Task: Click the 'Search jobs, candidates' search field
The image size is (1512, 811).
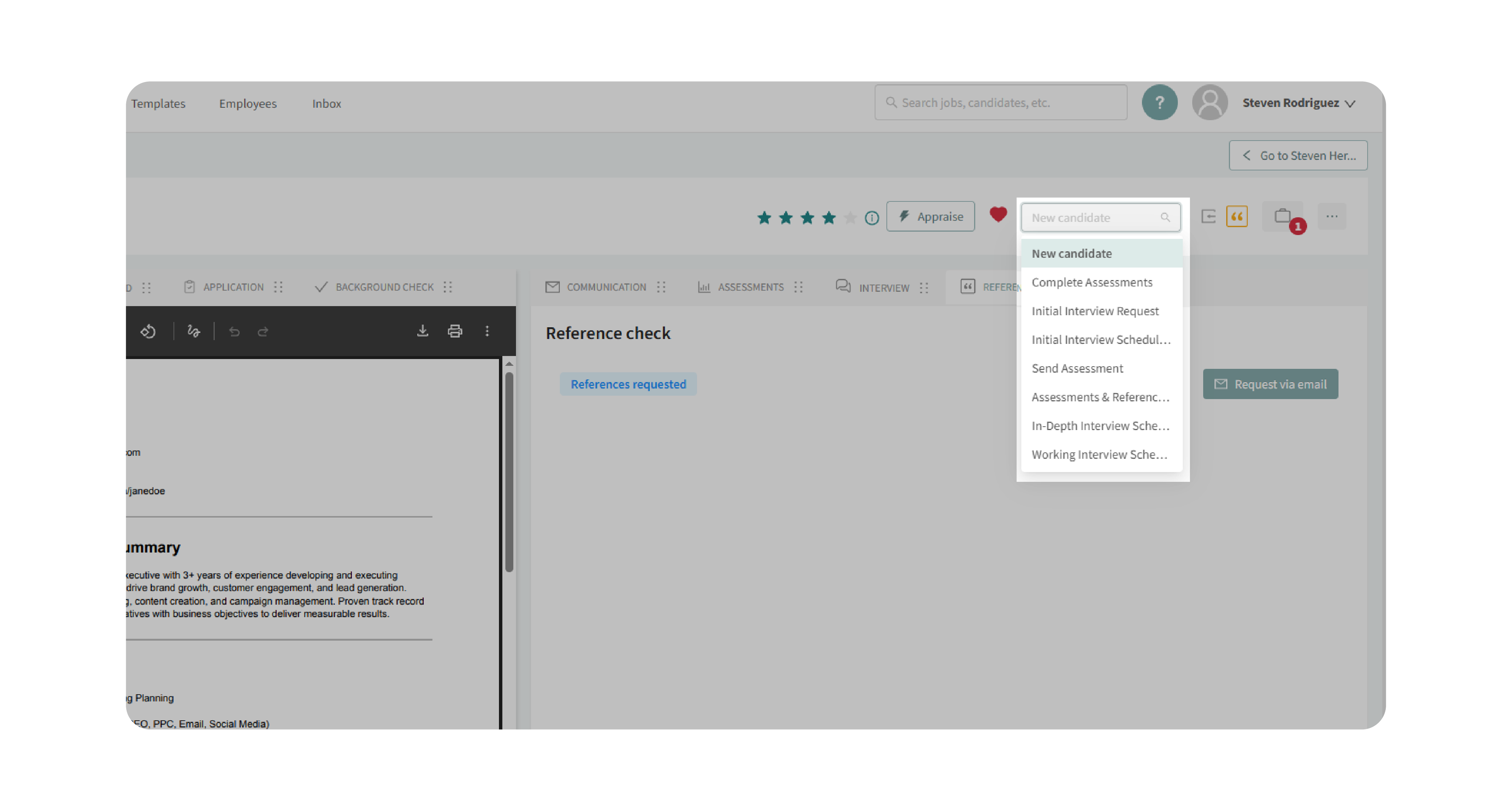Action: (1001, 103)
